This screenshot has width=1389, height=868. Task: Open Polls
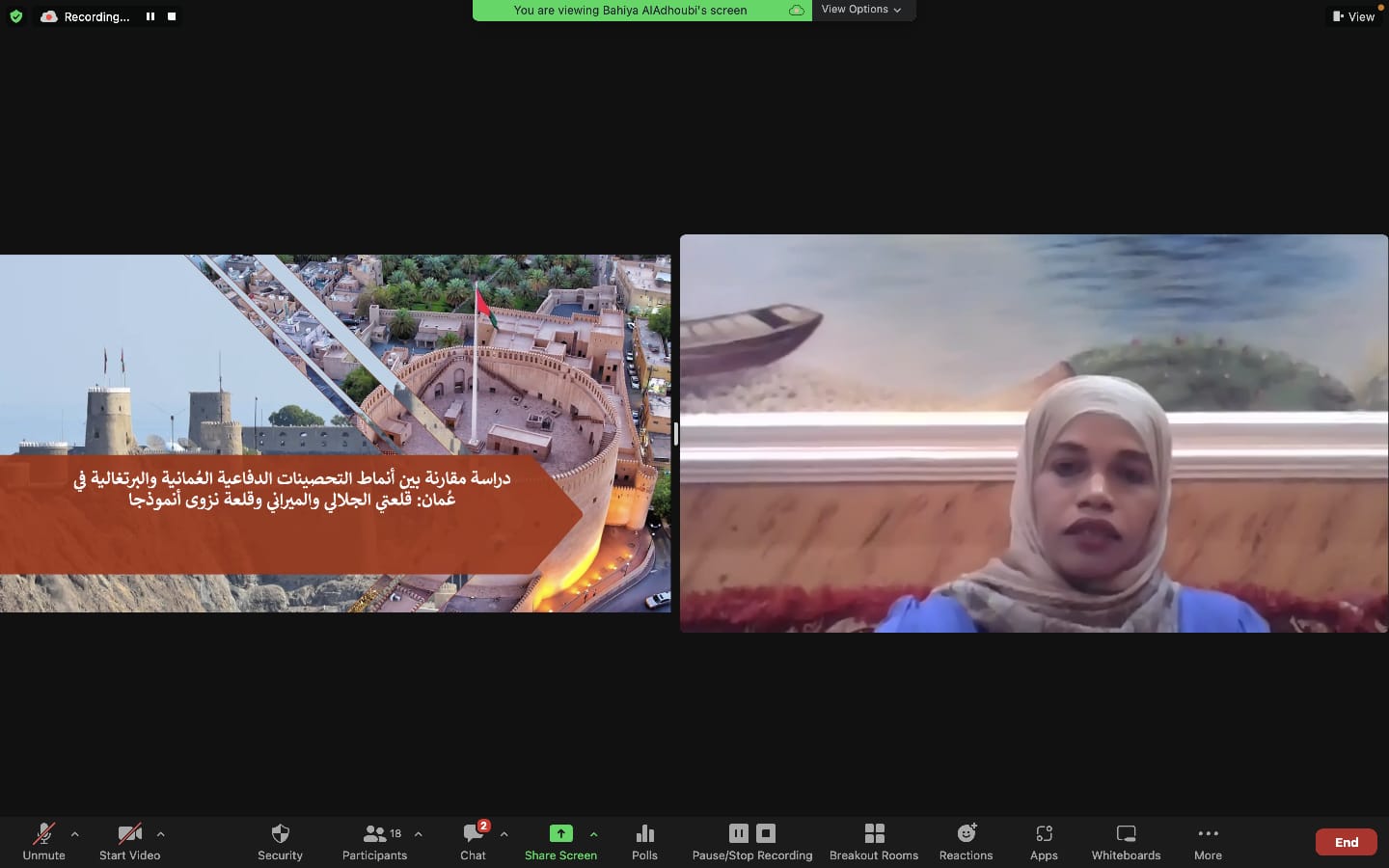coord(644,841)
